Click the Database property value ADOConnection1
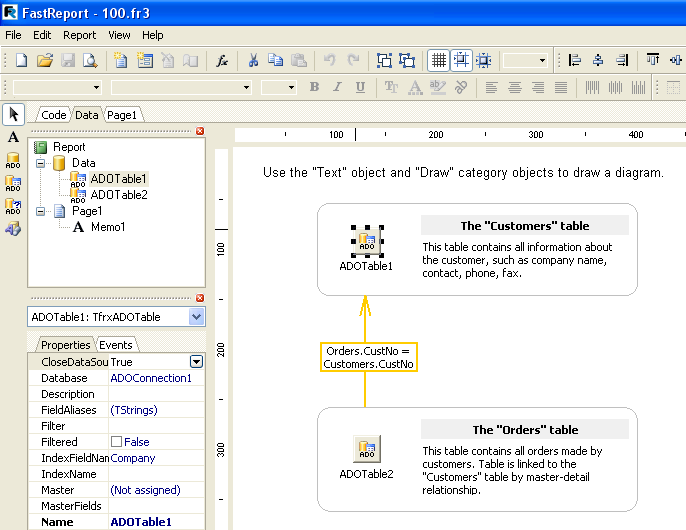Viewport: 686px width, 530px height. click(x=151, y=378)
